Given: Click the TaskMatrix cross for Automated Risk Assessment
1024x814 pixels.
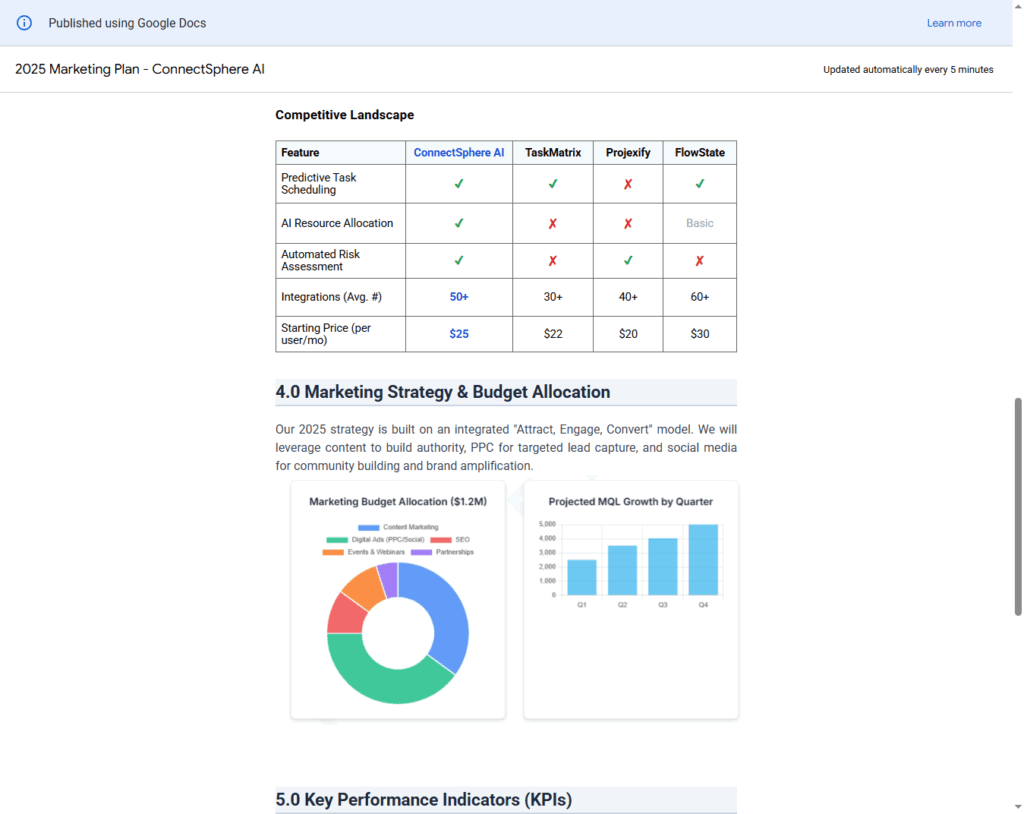Looking at the screenshot, I should pos(552,261).
